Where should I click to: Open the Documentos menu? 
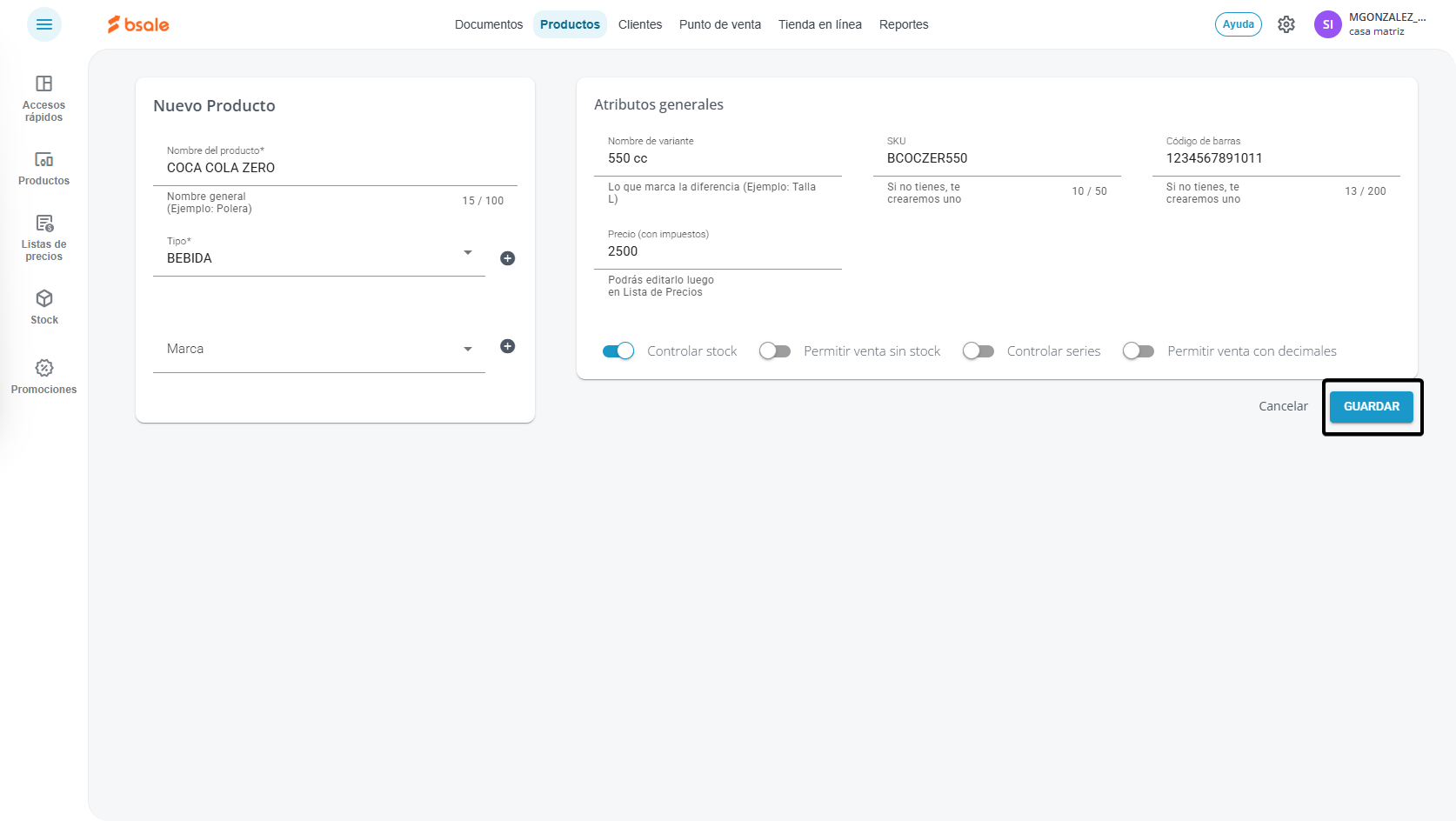[x=489, y=24]
